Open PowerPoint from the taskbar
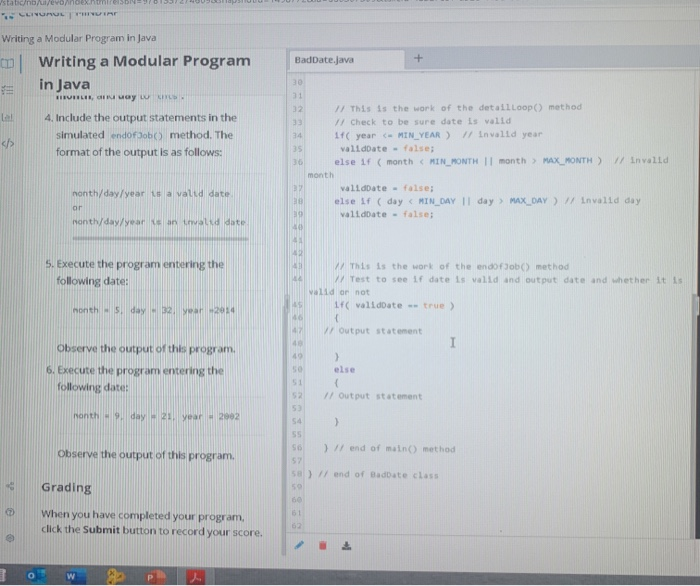Image resolution: width=700 pixels, height=586 pixels. 155,577
